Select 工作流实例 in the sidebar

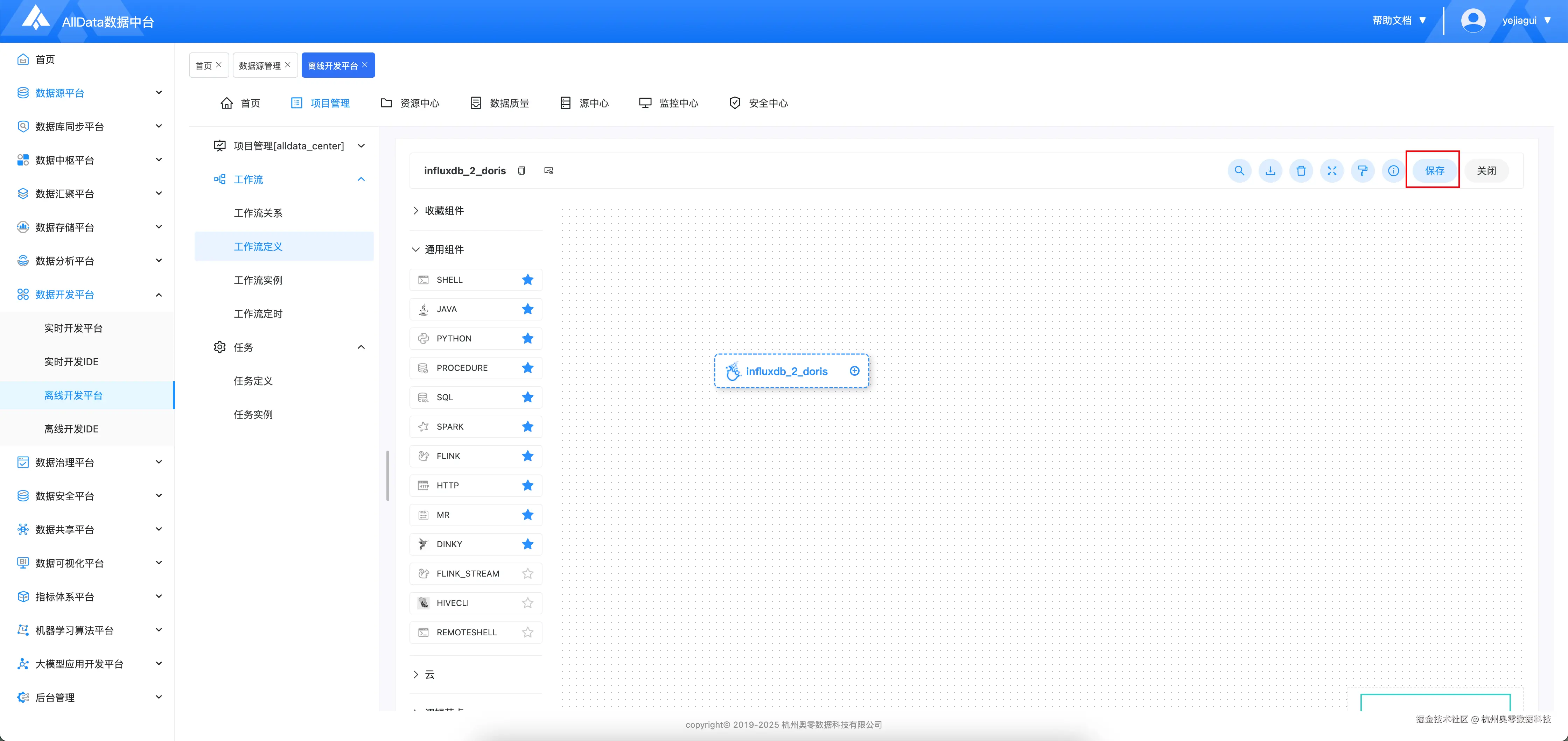tap(258, 281)
